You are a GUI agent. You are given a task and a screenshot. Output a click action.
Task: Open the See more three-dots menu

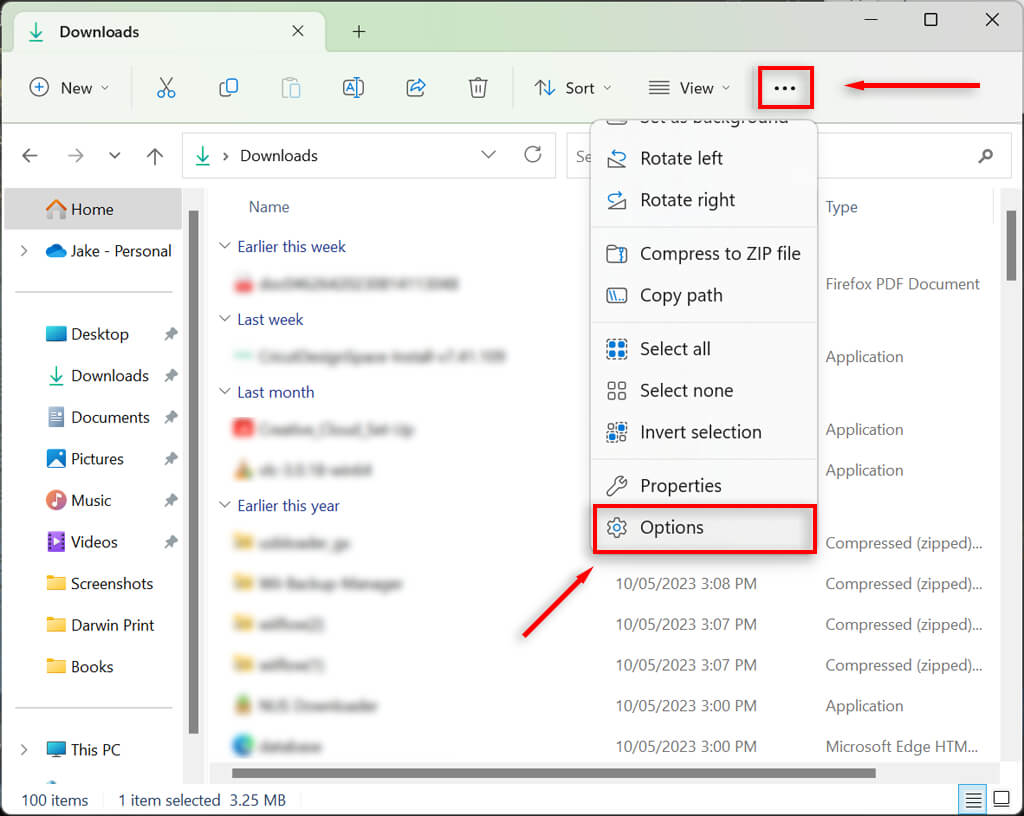[785, 88]
